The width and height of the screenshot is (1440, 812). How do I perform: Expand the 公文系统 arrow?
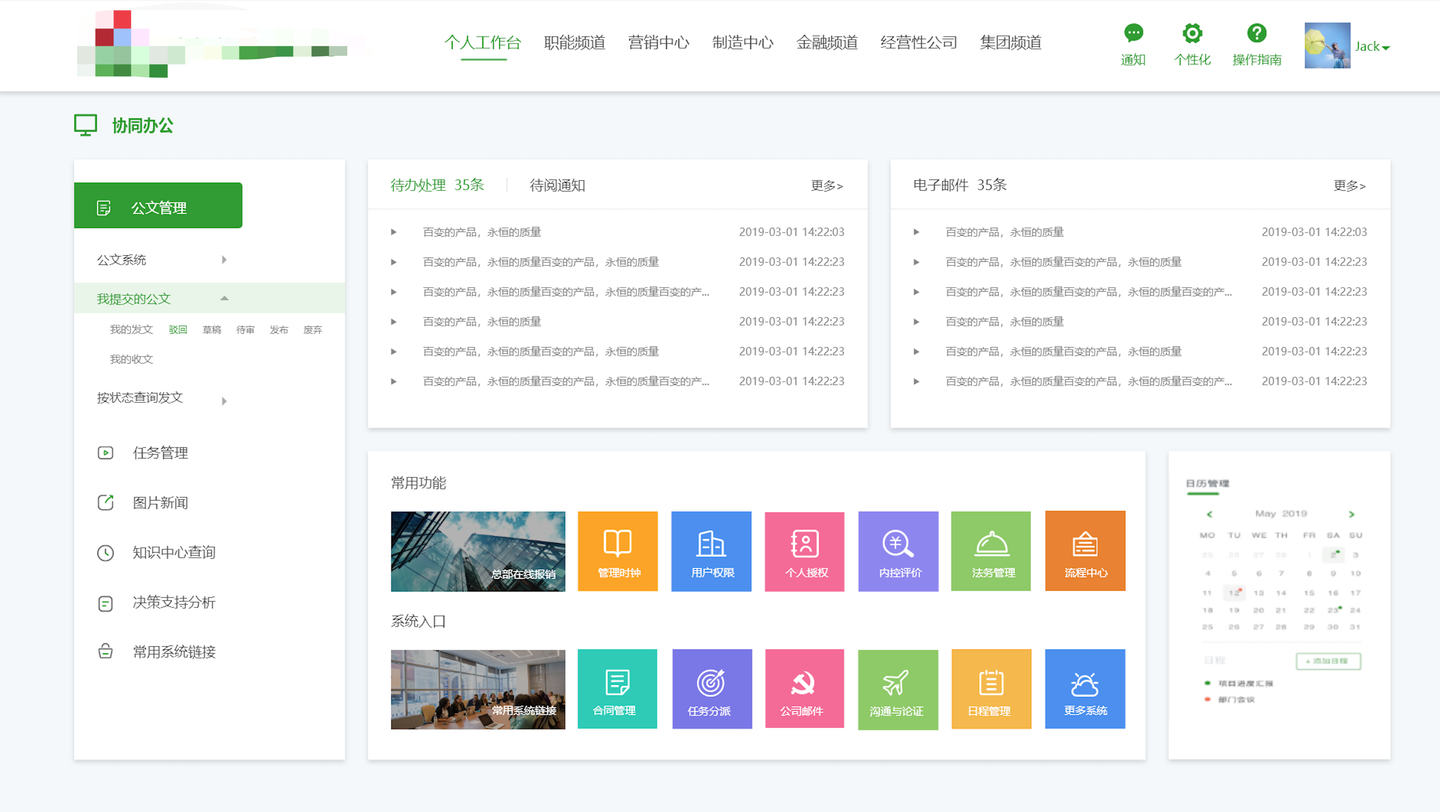tap(224, 260)
